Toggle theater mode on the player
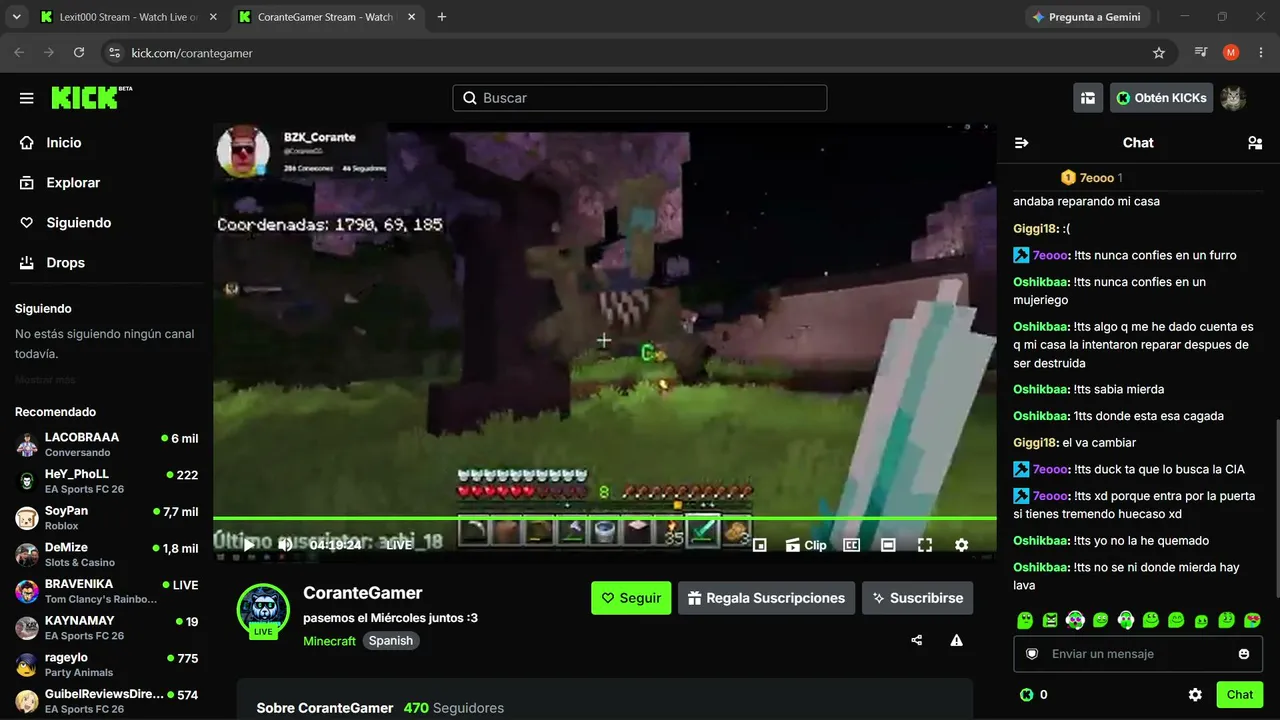This screenshot has width=1280, height=720. 888,545
